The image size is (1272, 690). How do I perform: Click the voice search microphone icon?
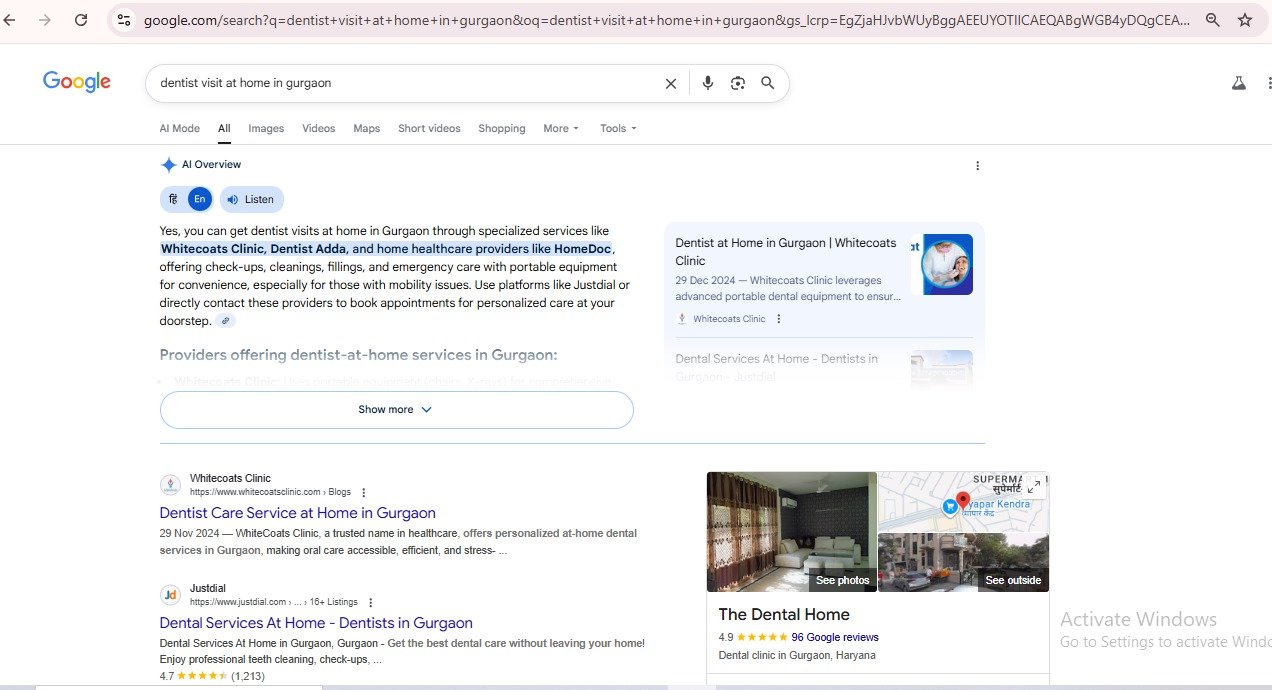point(708,84)
